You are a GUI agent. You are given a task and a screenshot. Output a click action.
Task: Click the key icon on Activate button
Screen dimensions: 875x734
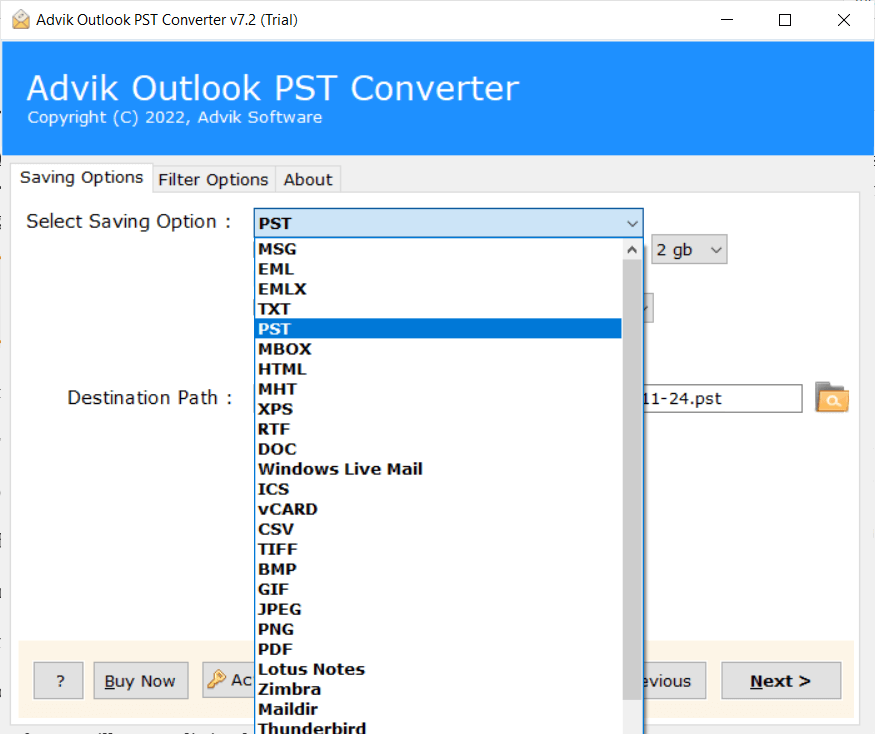(217, 679)
